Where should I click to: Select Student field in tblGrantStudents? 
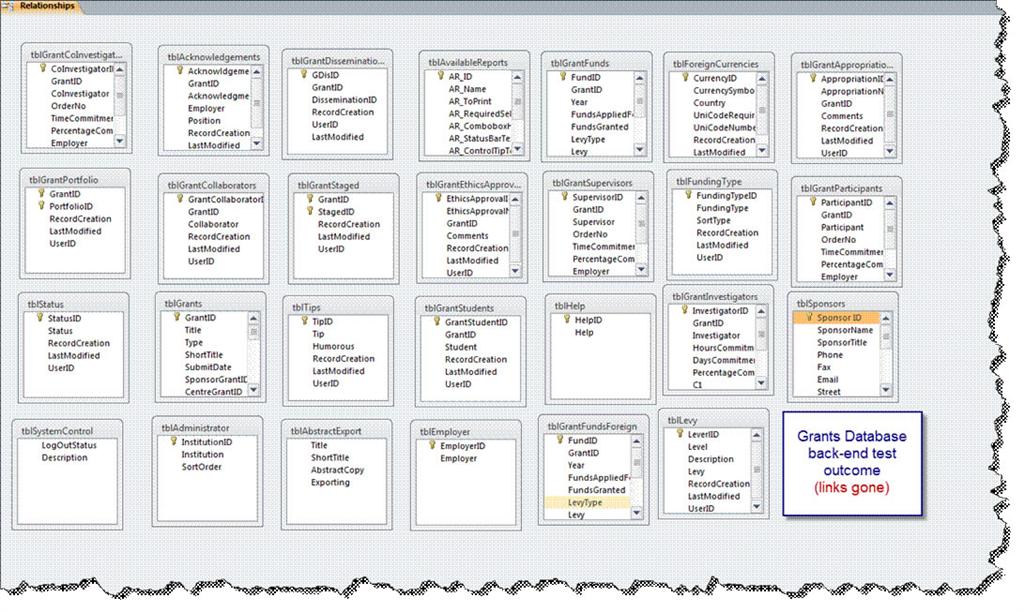point(460,347)
